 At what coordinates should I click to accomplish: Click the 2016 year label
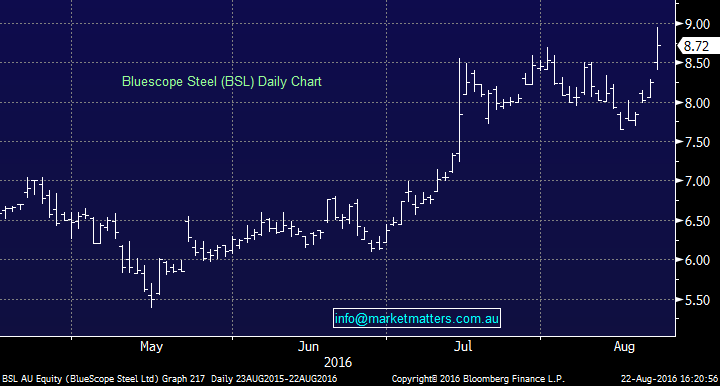click(x=338, y=363)
